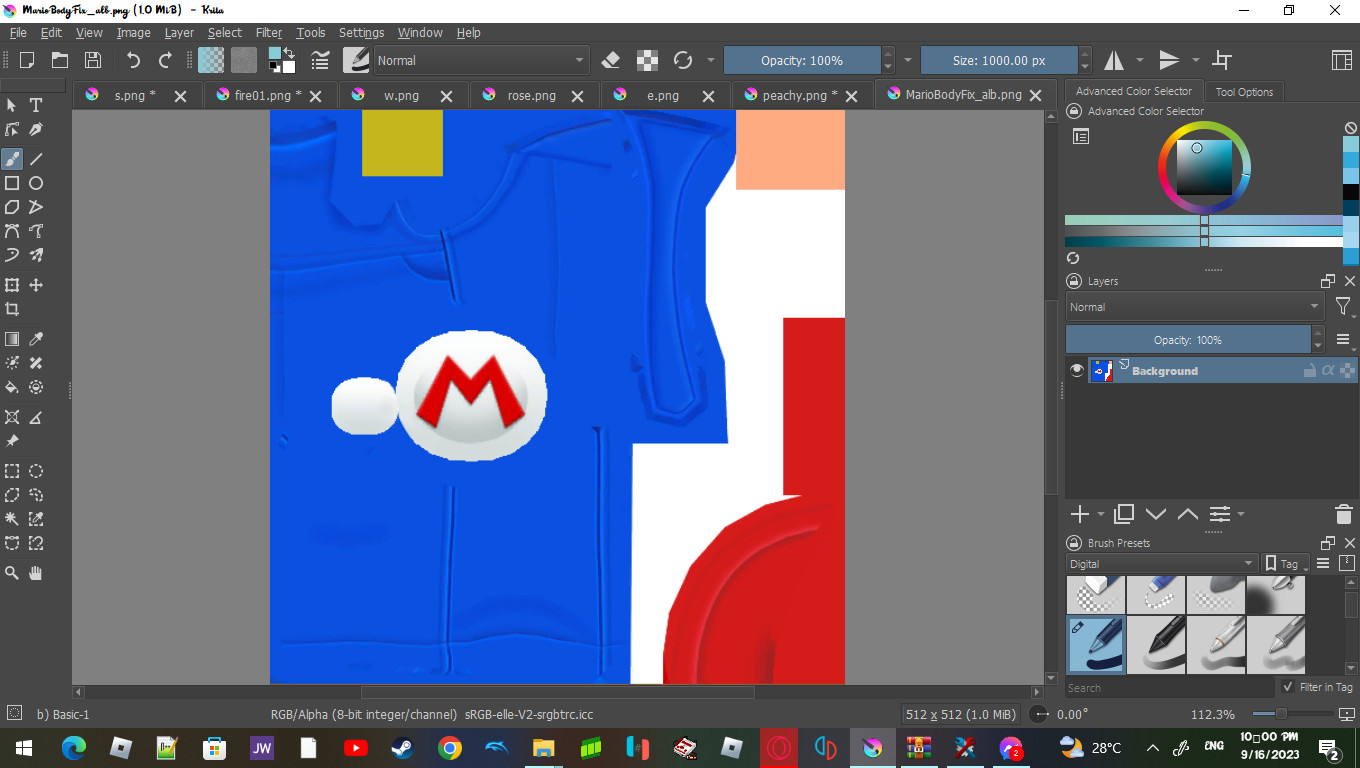Uncheck Filter in Tag

point(1289,687)
